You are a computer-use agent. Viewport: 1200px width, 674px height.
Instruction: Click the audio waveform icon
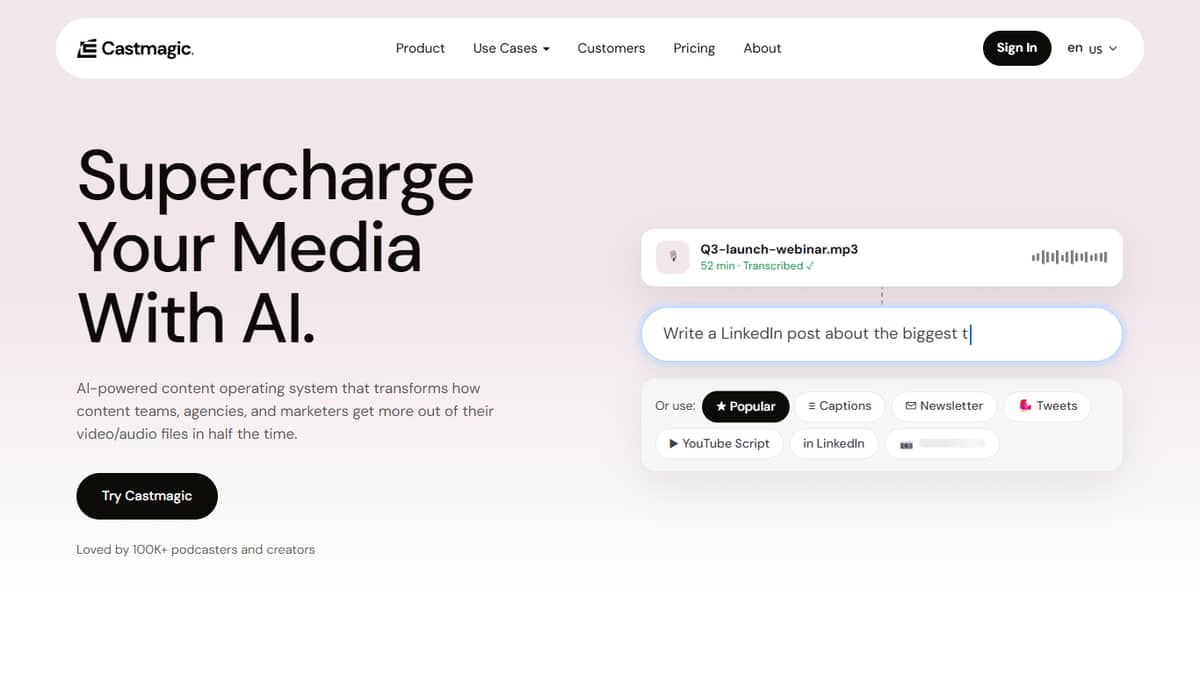click(x=1069, y=257)
